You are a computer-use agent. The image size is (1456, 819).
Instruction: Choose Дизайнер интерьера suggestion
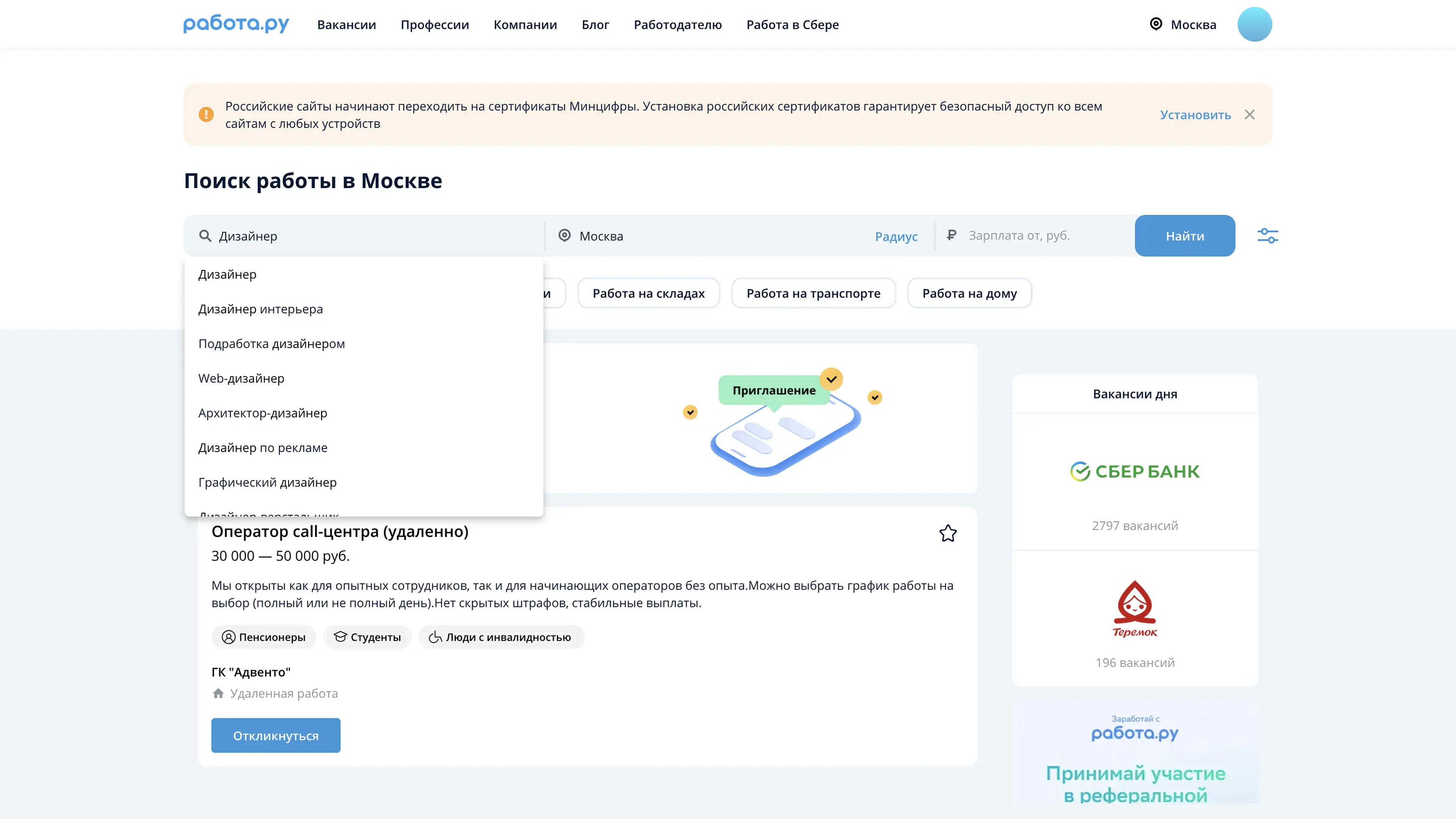click(260, 309)
